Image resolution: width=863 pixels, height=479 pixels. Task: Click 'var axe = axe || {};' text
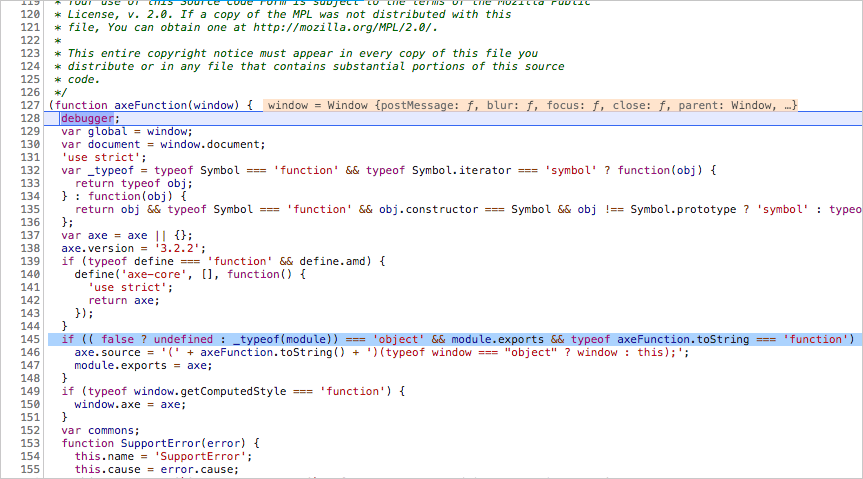[127, 236]
